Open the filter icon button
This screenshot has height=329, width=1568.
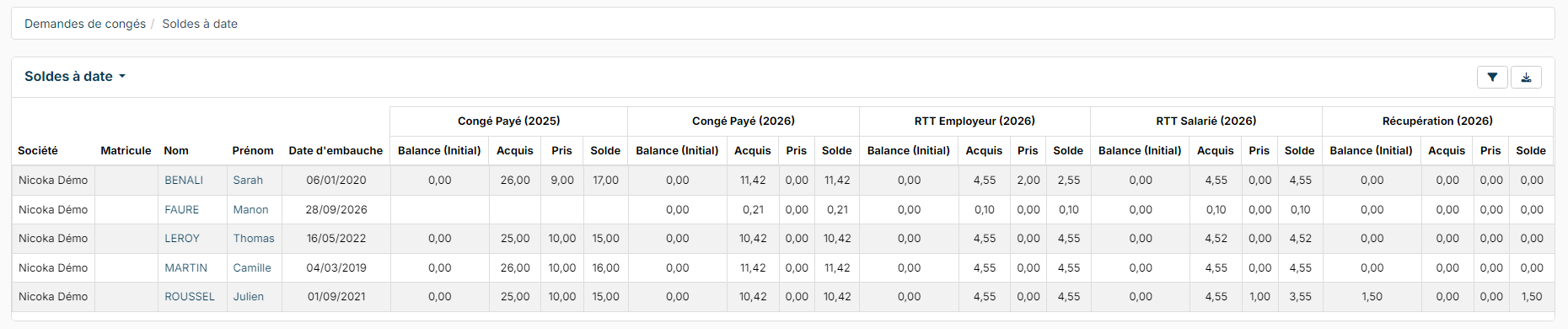click(x=1492, y=77)
